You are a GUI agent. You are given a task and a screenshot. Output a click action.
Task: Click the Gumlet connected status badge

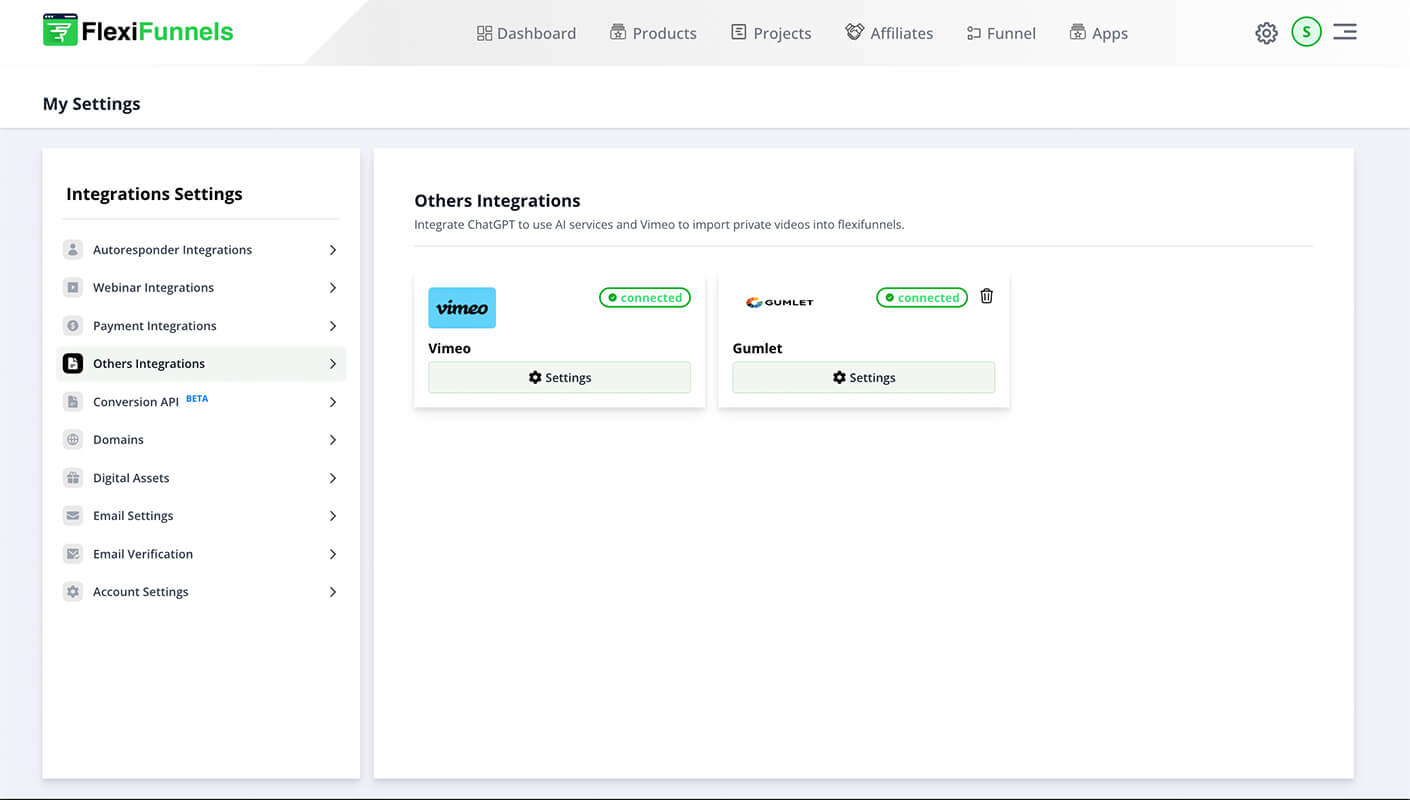tap(921, 297)
